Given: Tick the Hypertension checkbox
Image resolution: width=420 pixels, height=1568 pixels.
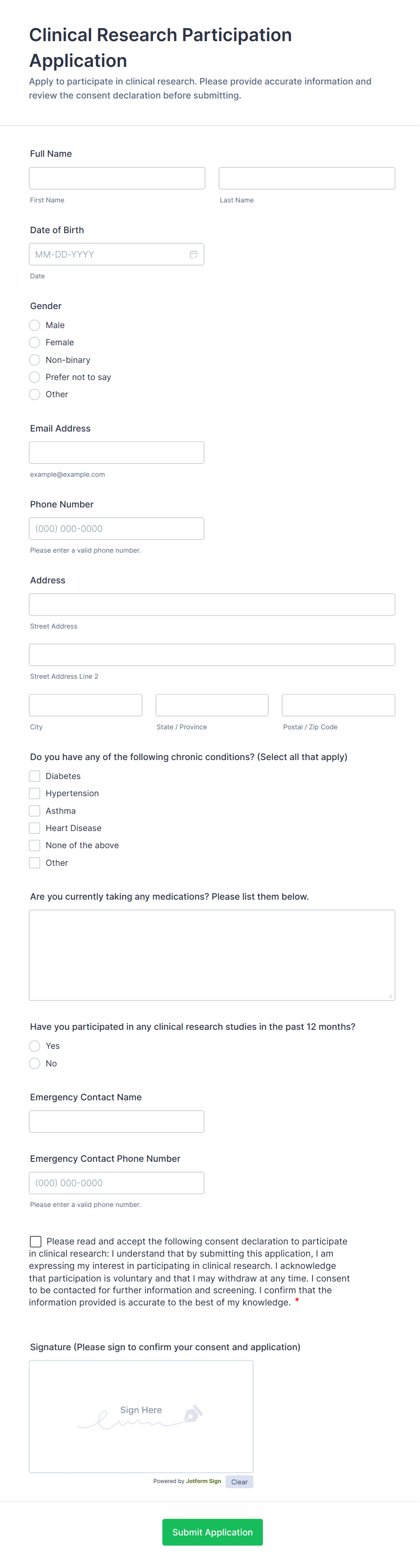Looking at the screenshot, I should point(35,793).
